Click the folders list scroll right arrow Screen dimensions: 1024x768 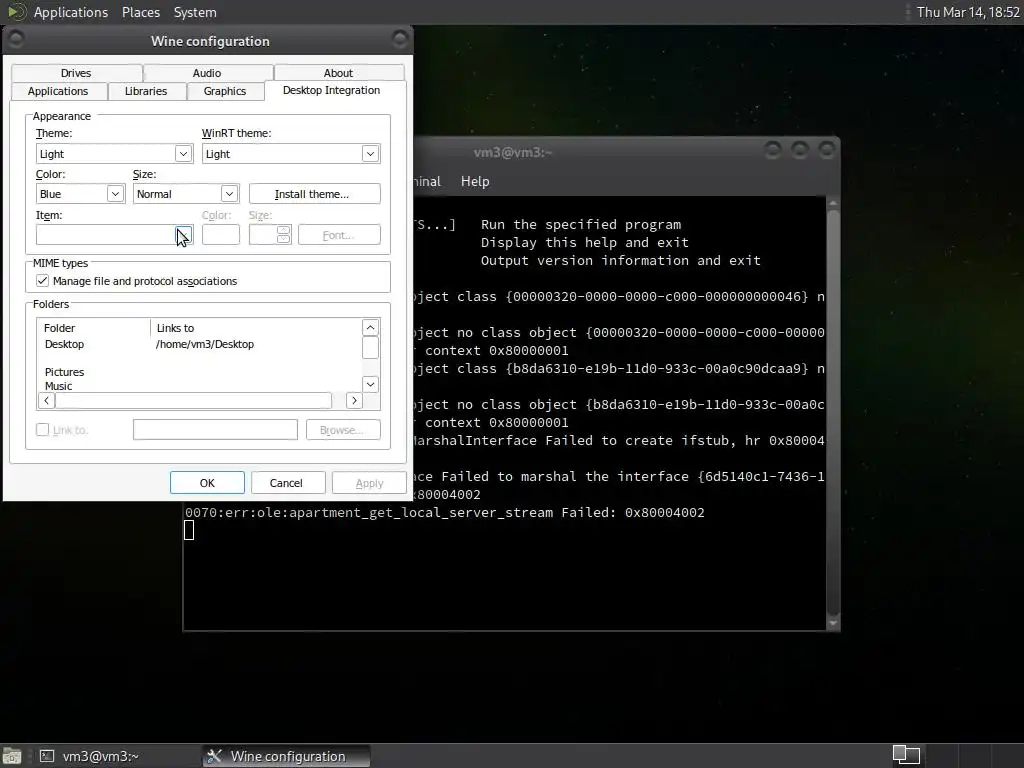click(354, 400)
